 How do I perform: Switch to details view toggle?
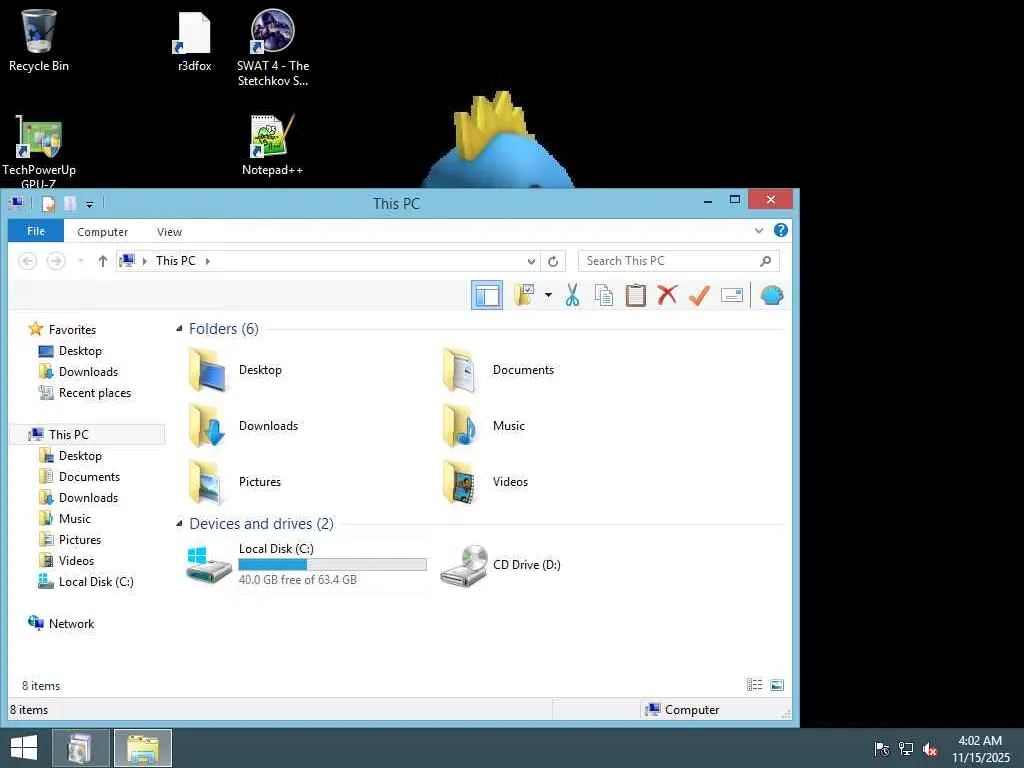pos(754,684)
